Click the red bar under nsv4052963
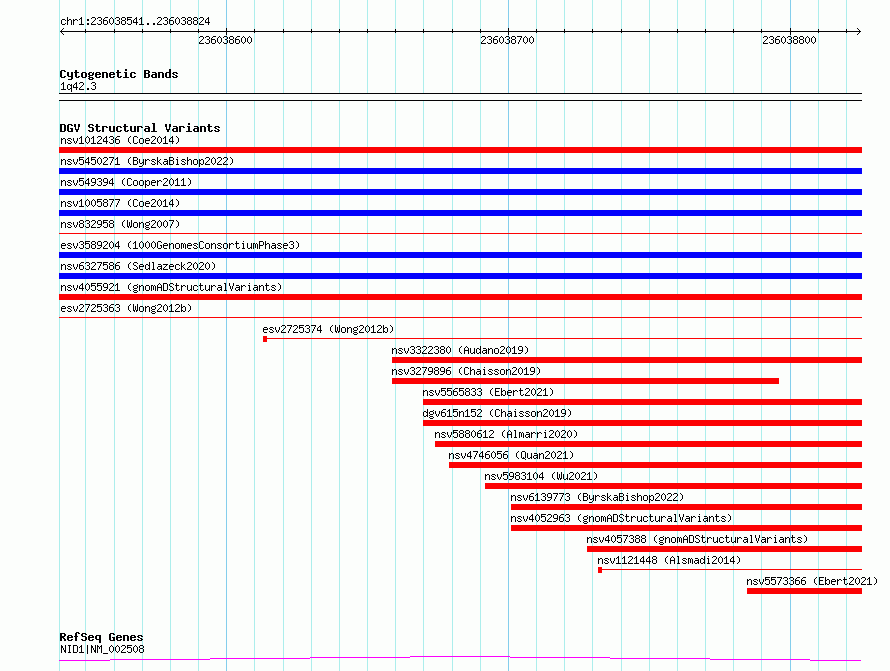This screenshot has height=671, width=890. (x=686, y=528)
